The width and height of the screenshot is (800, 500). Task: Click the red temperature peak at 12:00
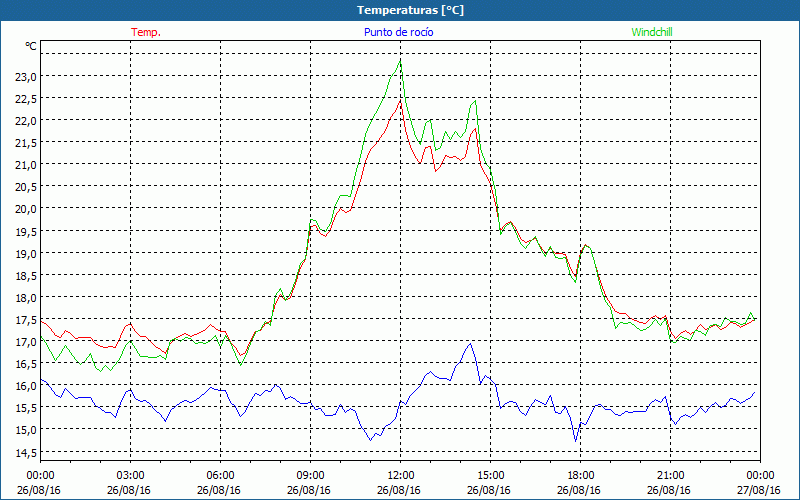pyautogui.click(x=401, y=101)
